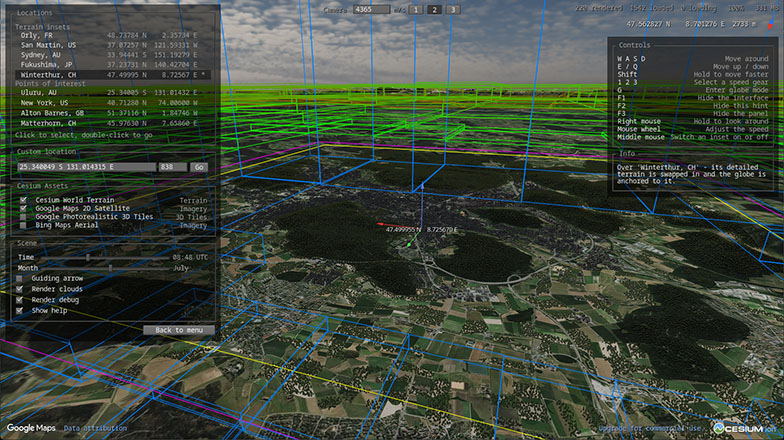Select San Martin, US location row
The image size is (784, 440).
click(112, 45)
